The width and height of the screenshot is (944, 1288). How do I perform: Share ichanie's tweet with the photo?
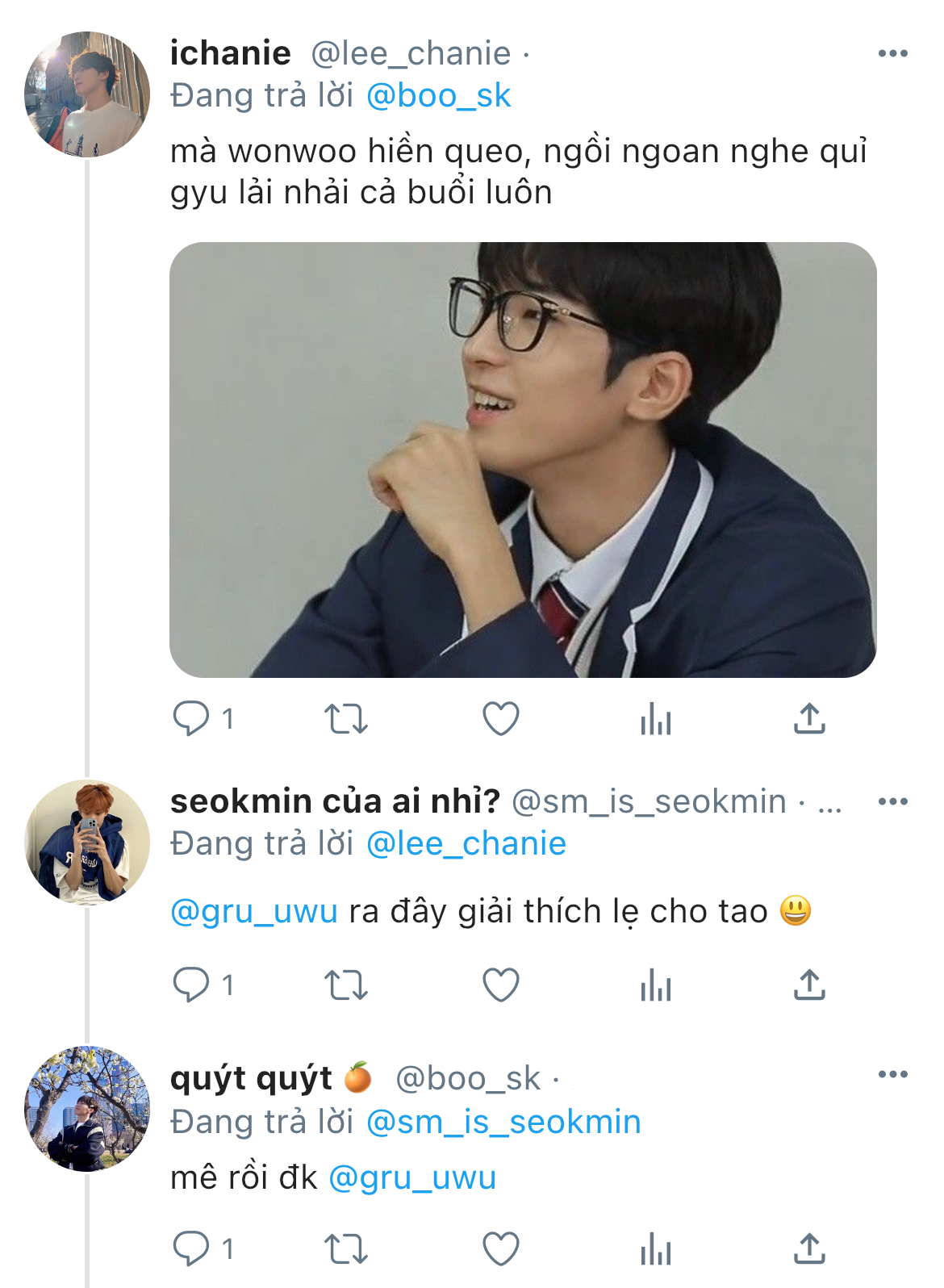click(x=809, y=717)
